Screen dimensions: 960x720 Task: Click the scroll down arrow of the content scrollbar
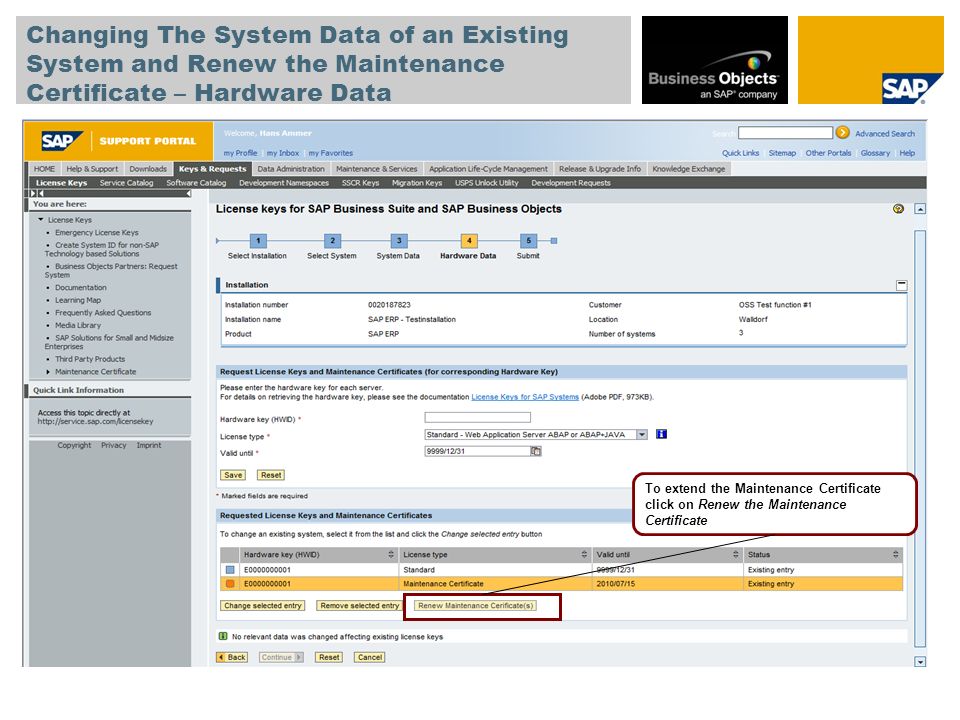[920, 662]
